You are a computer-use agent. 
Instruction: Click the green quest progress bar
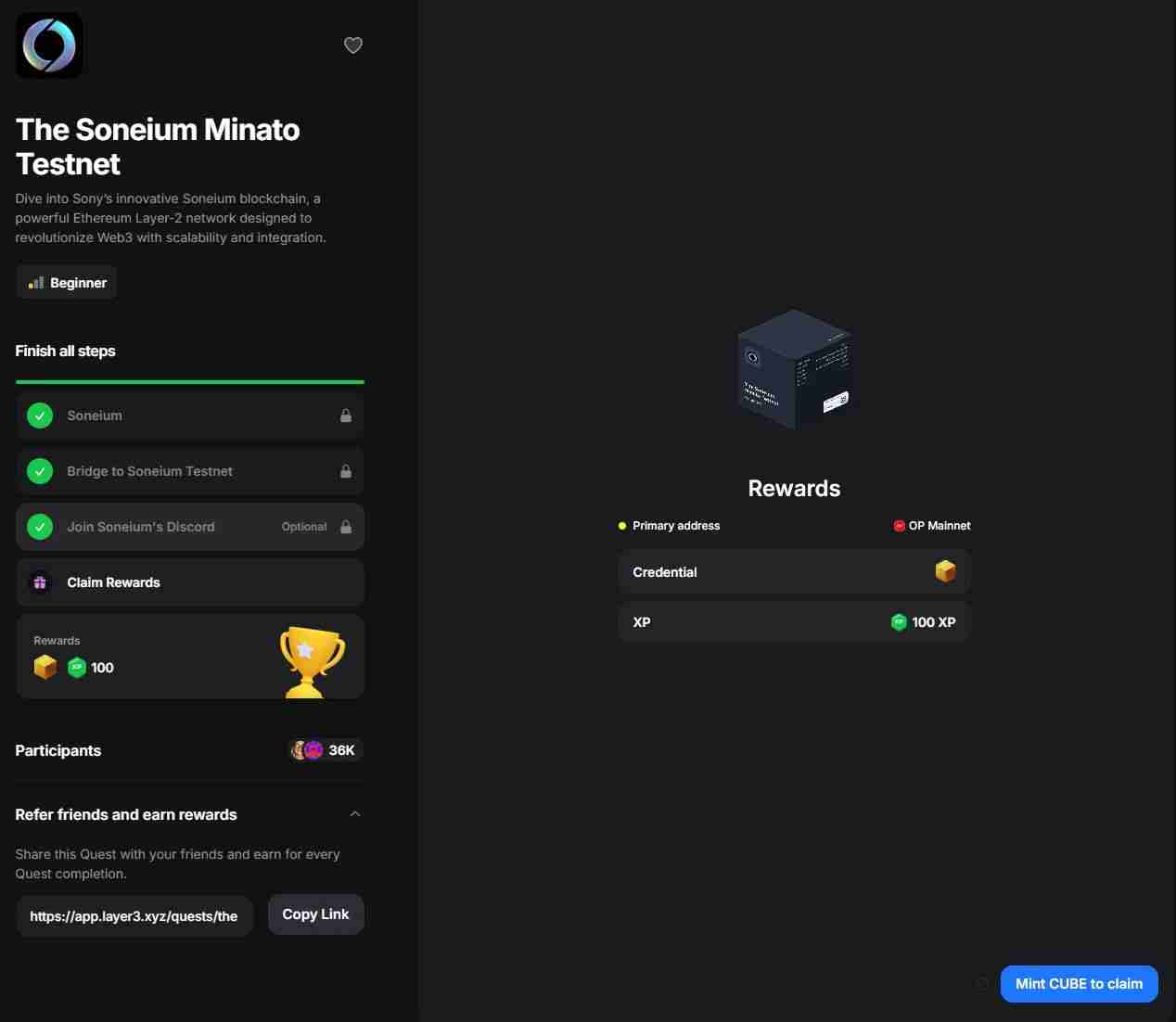tap(190, 382)
